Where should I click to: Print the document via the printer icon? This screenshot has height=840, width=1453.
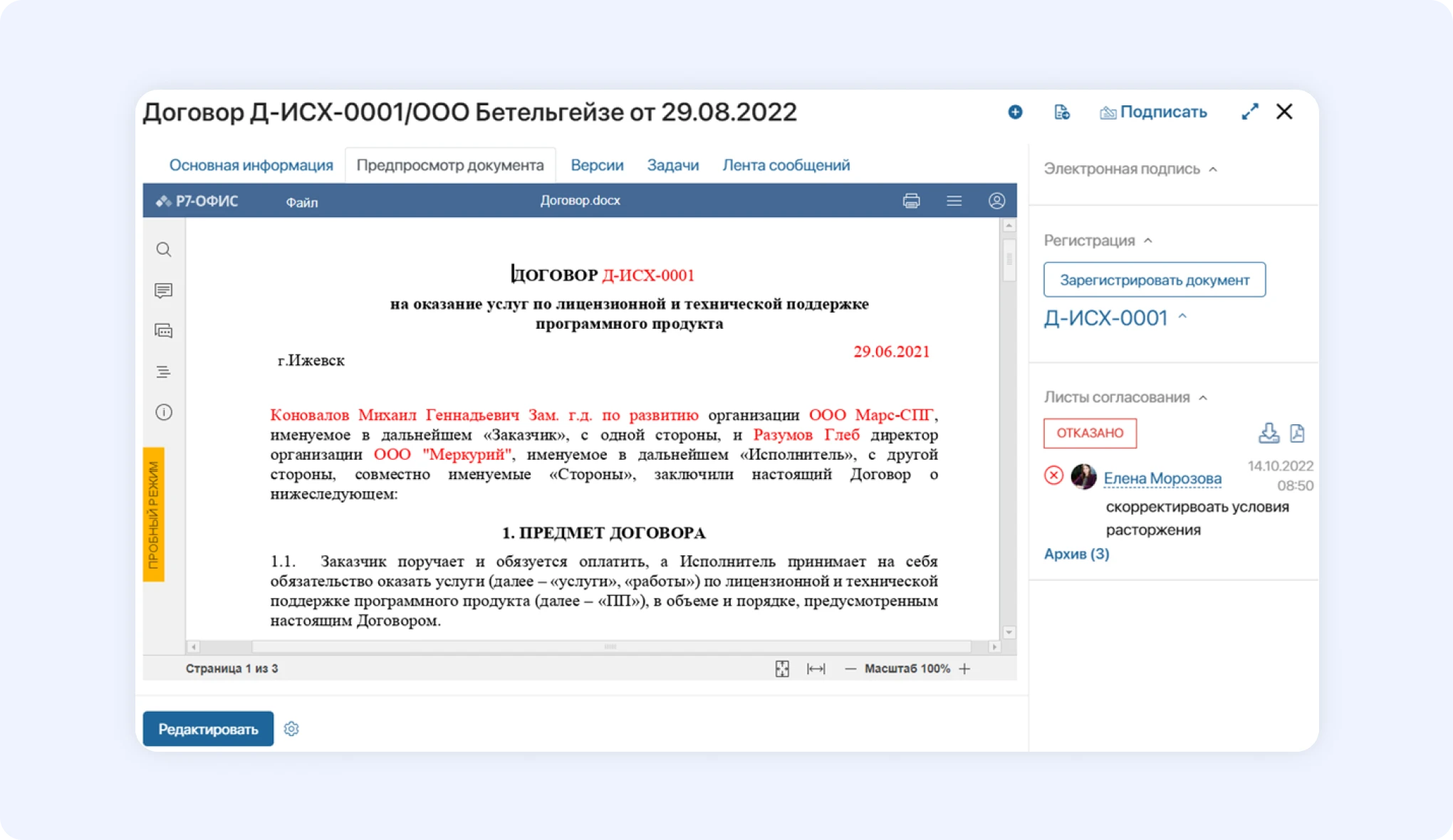point(912,200)
